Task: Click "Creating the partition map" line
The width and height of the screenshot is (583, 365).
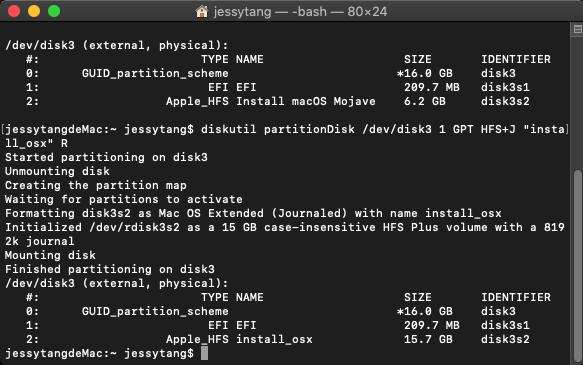Action: pos(96,185)
